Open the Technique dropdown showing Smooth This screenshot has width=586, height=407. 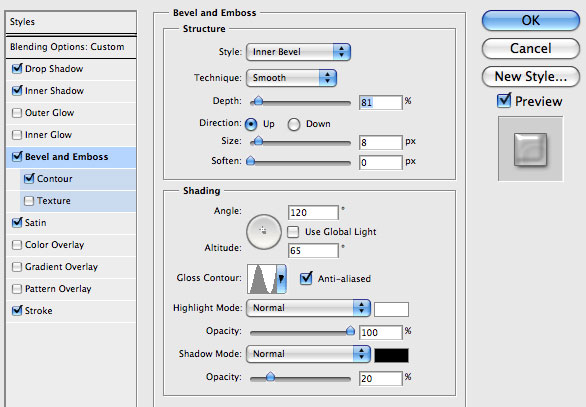click(x=292, y=78)
